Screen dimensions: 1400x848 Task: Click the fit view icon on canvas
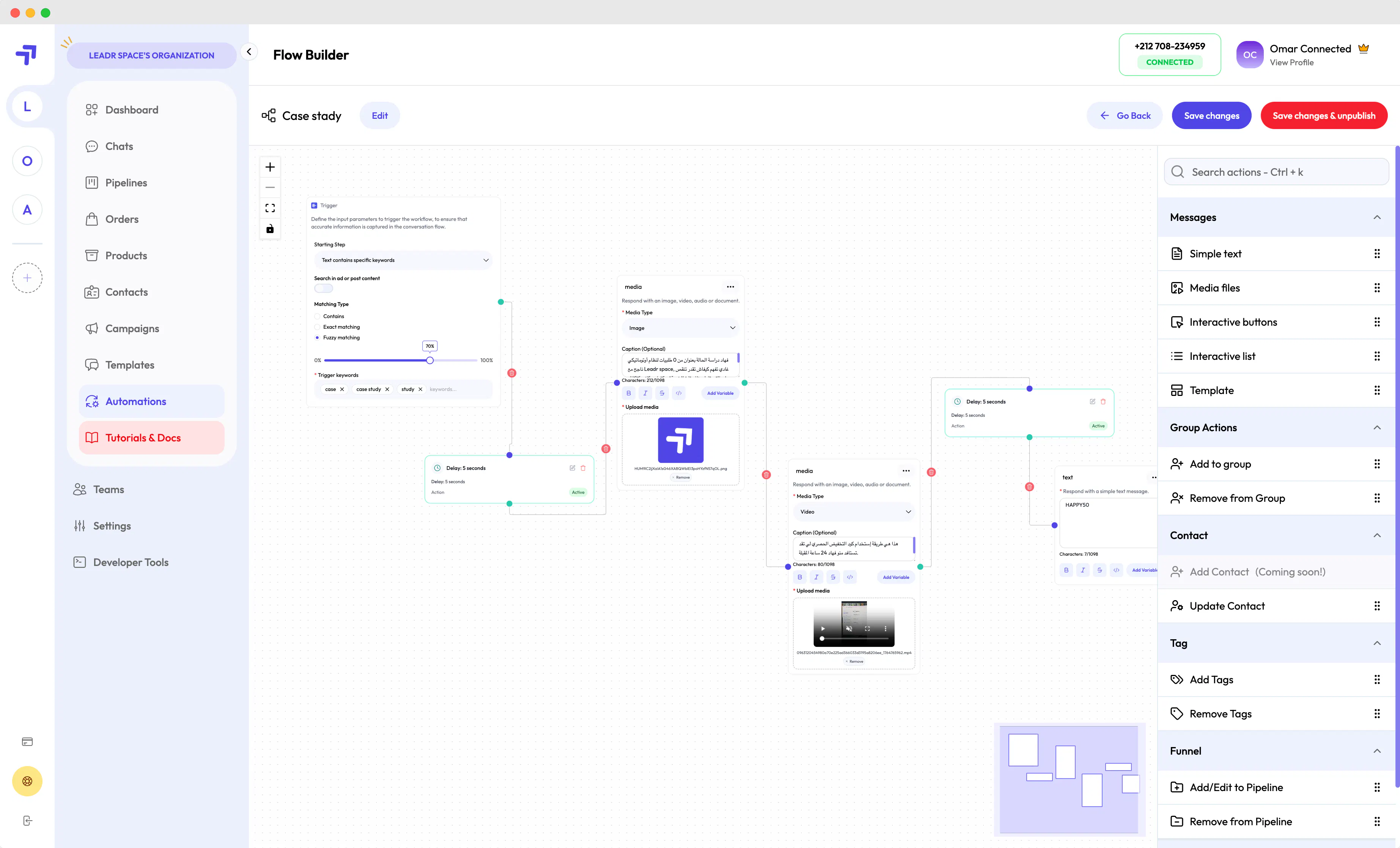tap(270, 208)
